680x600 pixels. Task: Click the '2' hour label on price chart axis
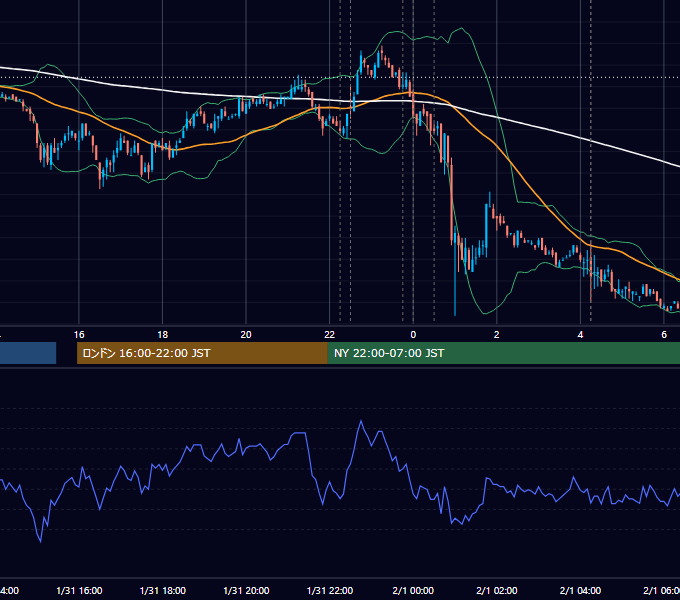[x=497, y=335]
